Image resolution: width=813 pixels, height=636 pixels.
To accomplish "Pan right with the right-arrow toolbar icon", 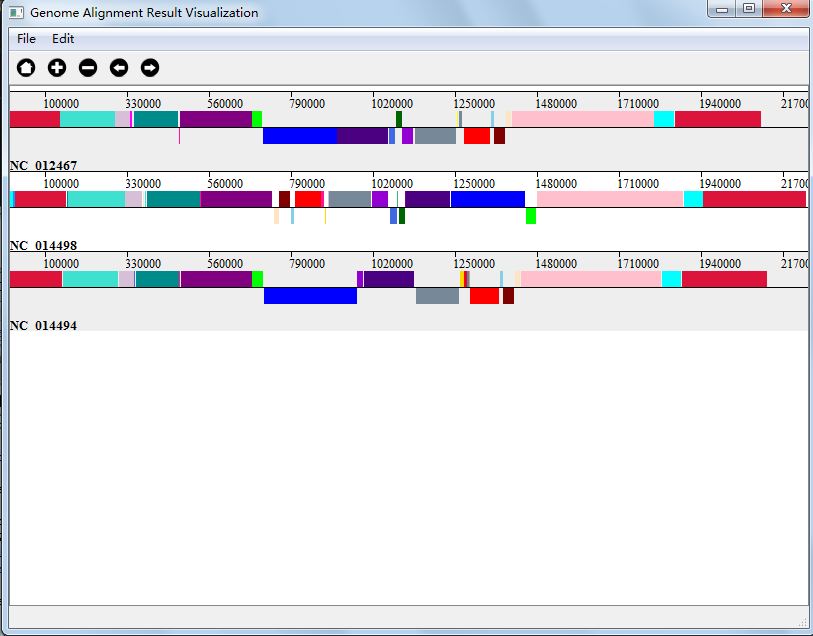I will click(x=150, y=67).
